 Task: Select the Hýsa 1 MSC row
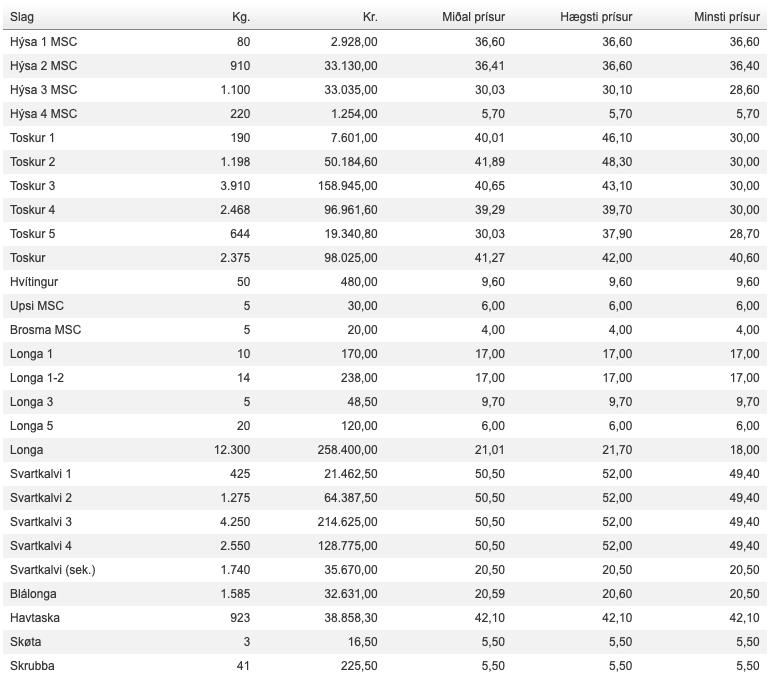tap(43, 42)
